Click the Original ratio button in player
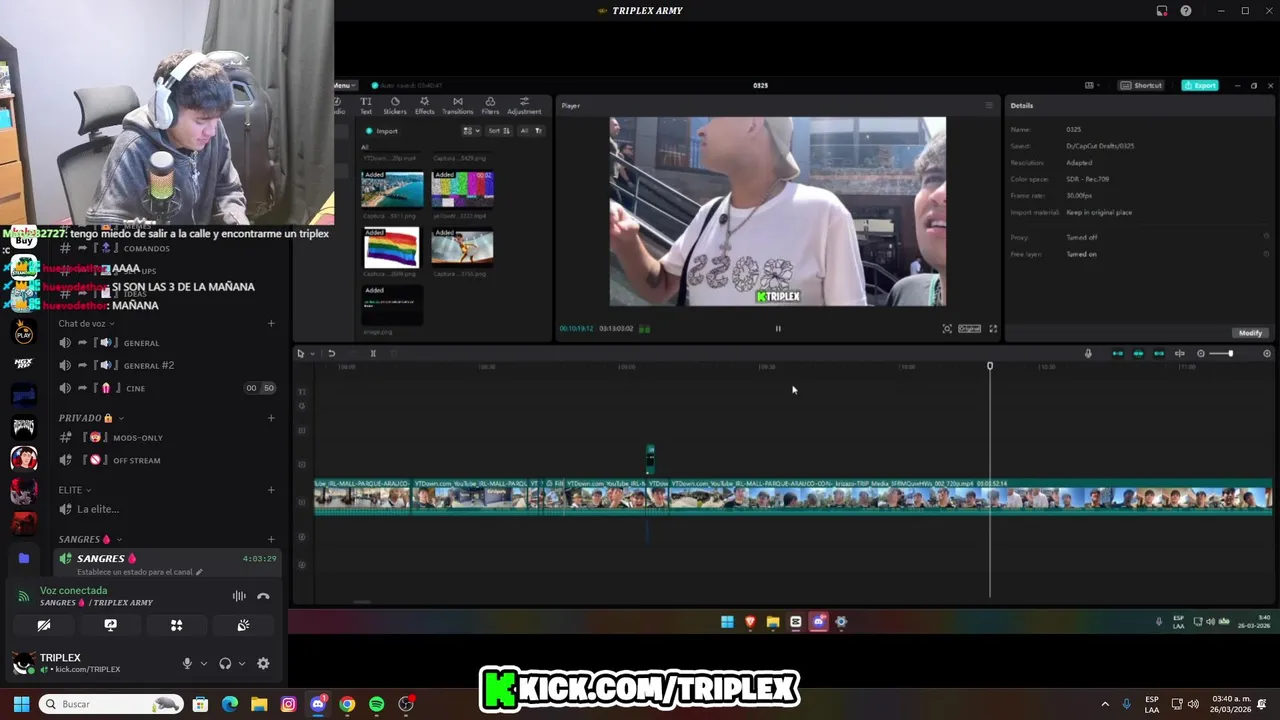The image size is (1280, 720). [969, 328]
